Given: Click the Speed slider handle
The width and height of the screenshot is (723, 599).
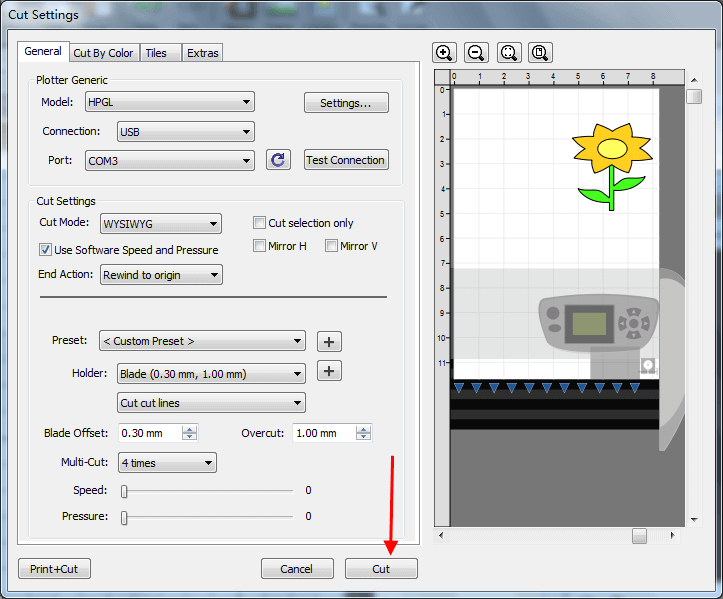Looking at the screenshot, I should pyautogui.click(x=124, y=492).
